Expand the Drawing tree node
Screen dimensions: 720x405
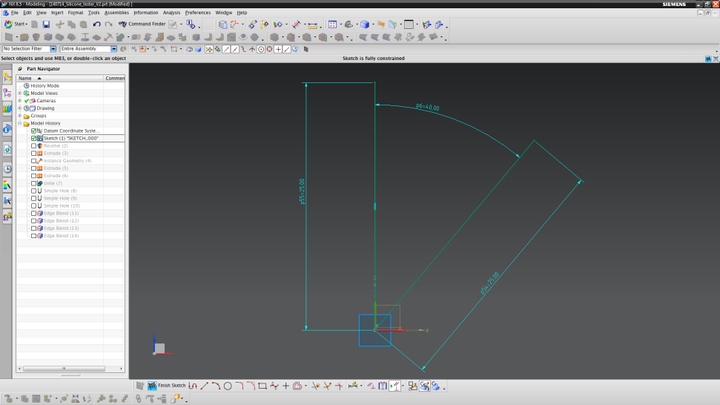click(20, 108)
